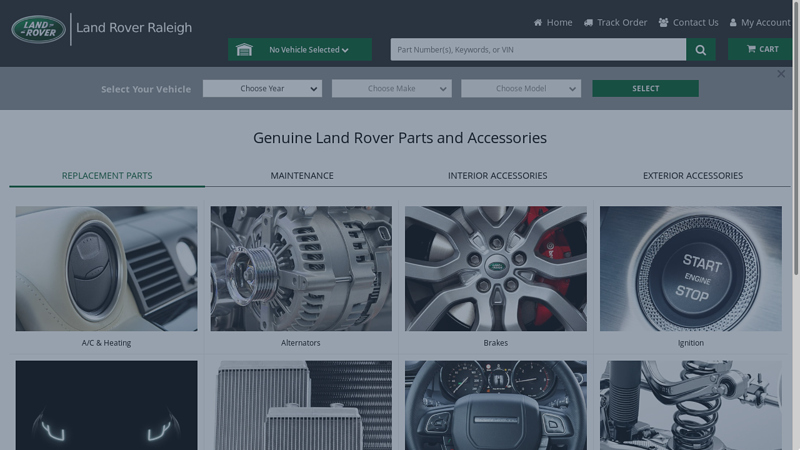Click the garage icon beside No Vehicle Selected

coord(244,49)
